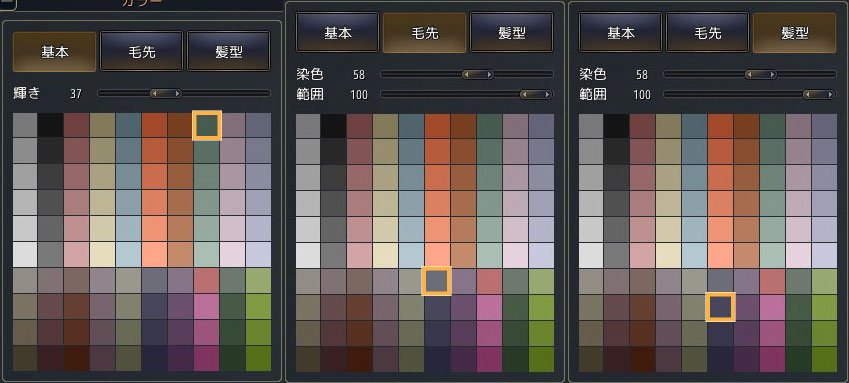Click the 輝き slider handle
849x383 pixels.
(x=166, y=94)
